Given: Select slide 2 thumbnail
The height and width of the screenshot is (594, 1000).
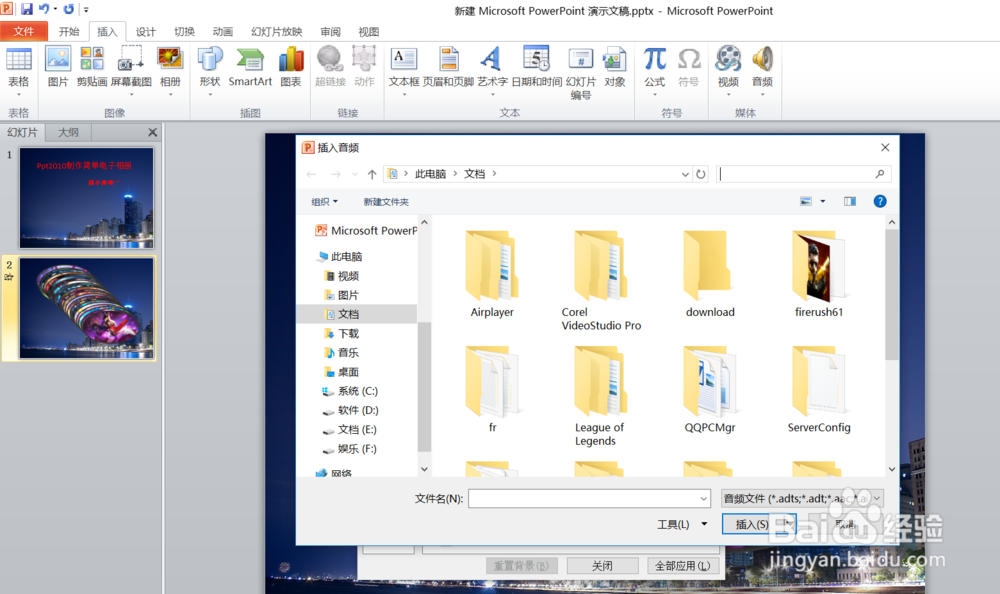Looking at the screenshot, I should (x=86, y=309).
